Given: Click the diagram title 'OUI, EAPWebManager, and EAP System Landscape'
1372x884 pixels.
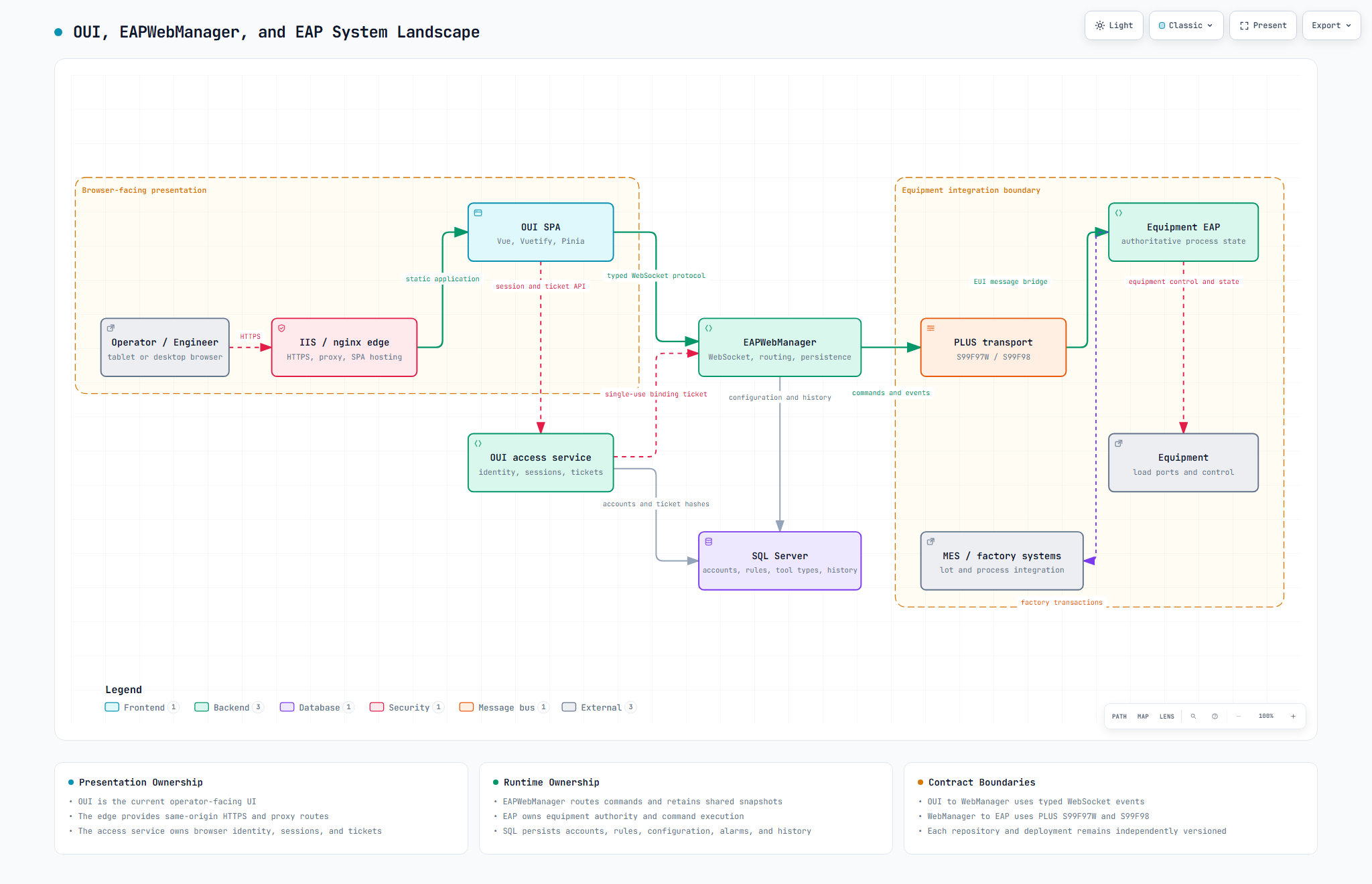Looking at the screenshot, I should tap(276, 32).
